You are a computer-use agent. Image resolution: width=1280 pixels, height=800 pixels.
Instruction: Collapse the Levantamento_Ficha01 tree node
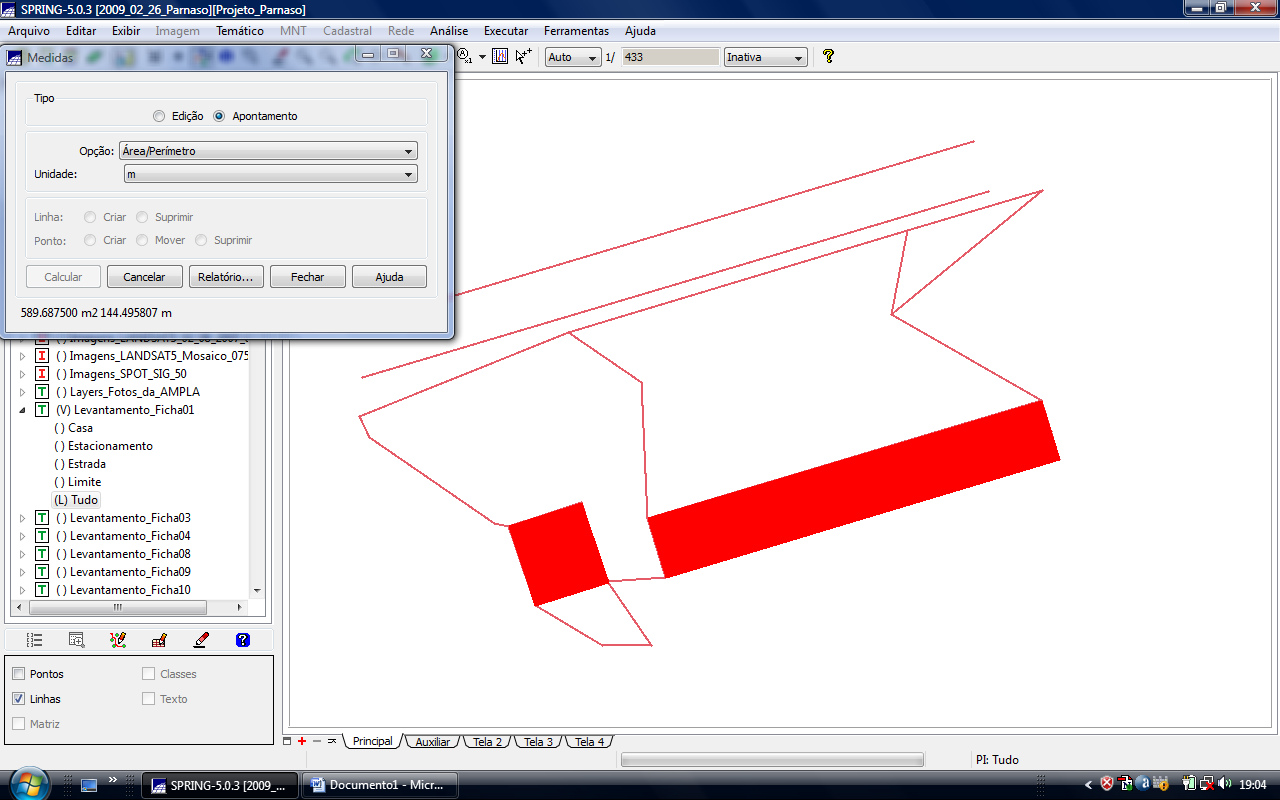23,410
